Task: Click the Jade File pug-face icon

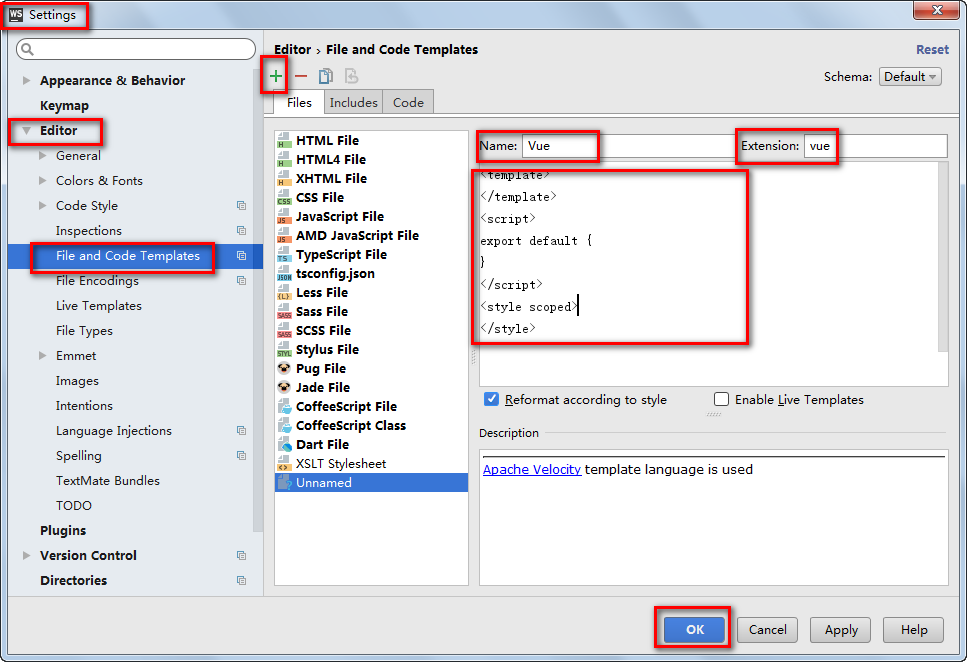Action: [x=284, y=387]
